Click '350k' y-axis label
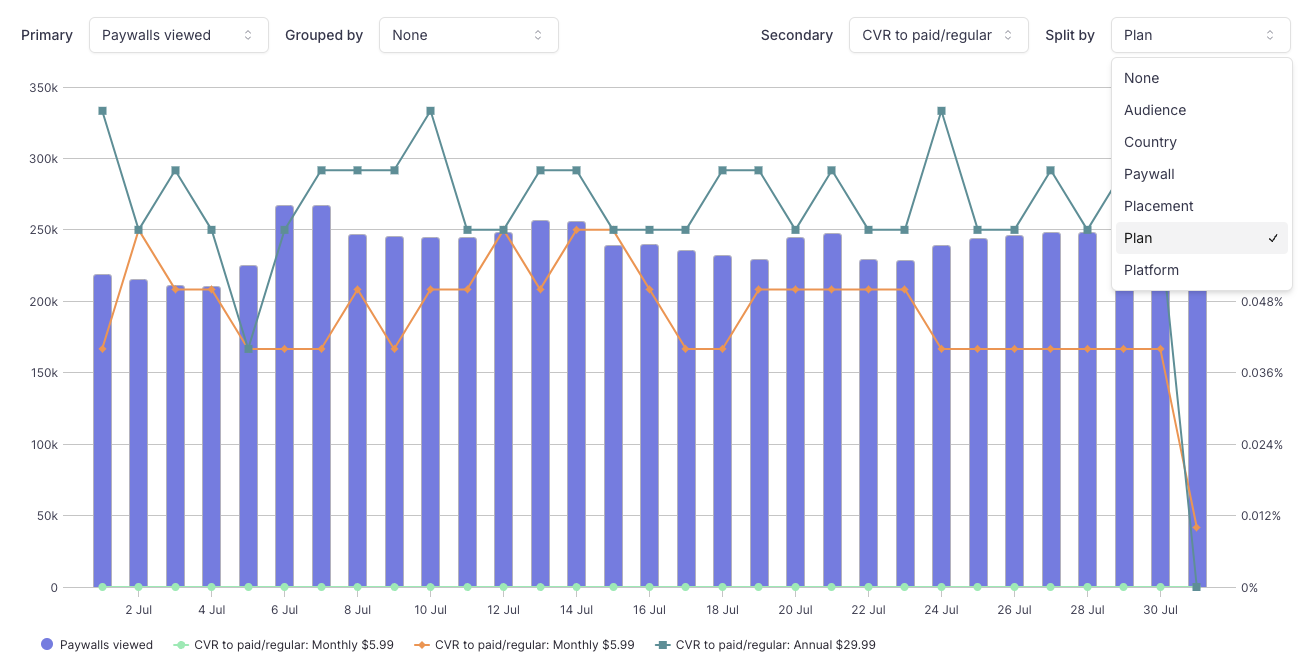The width and height of the screenshot is (1312, 669). (x=44, y=87)
